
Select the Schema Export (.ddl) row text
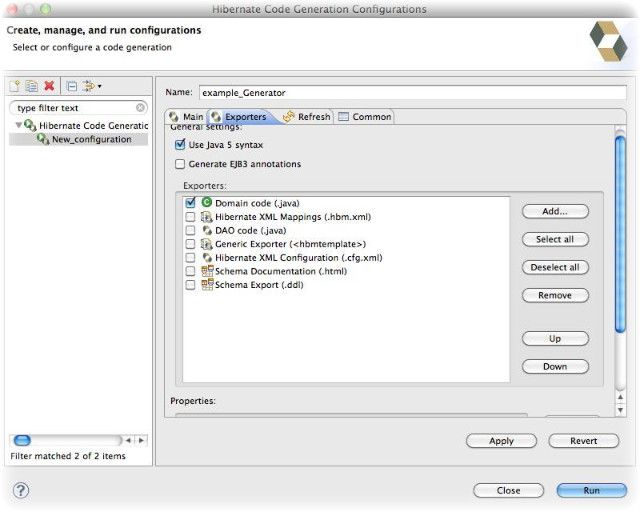tap(259, 285)
